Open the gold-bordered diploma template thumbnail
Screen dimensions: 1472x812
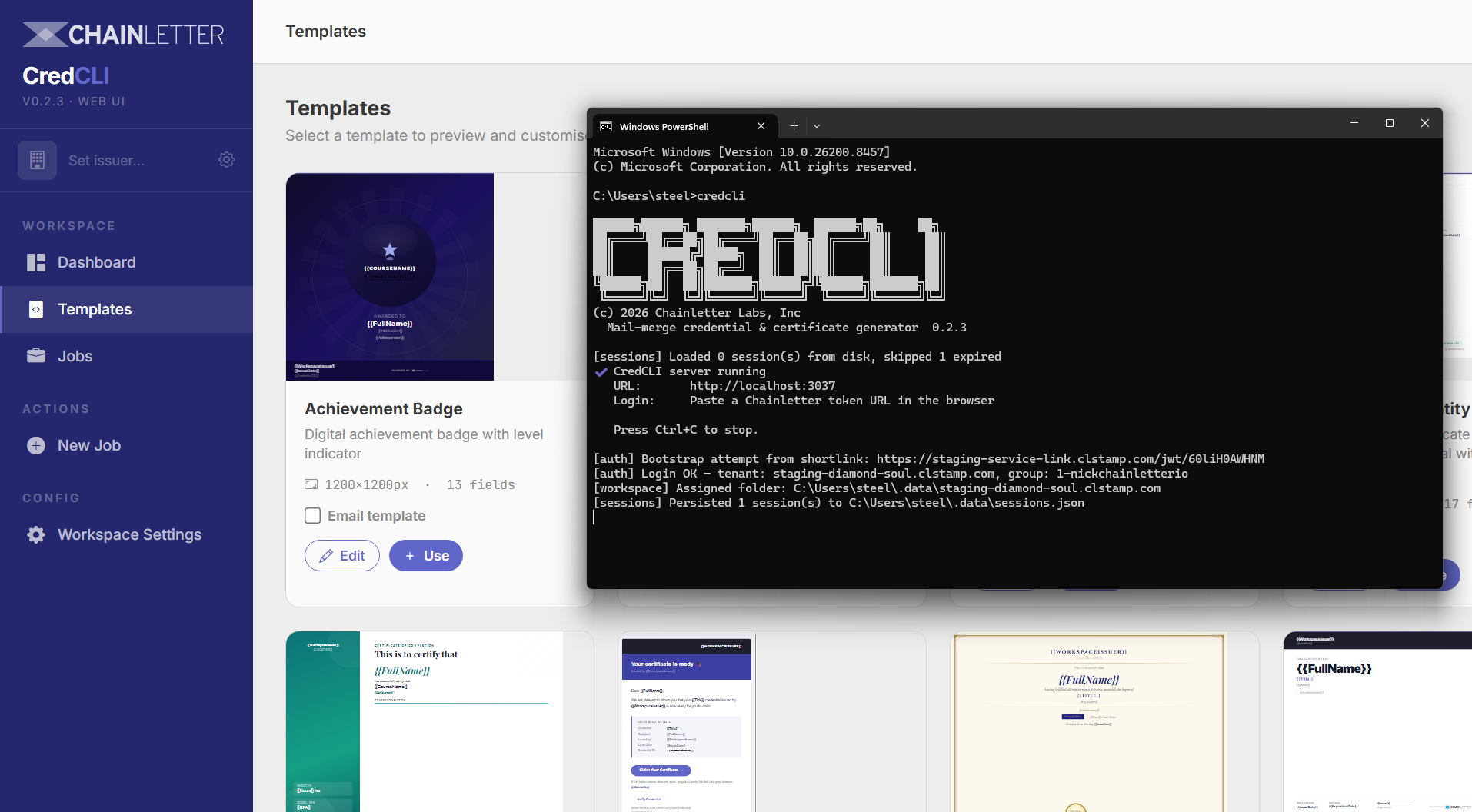coord(1088,723)
